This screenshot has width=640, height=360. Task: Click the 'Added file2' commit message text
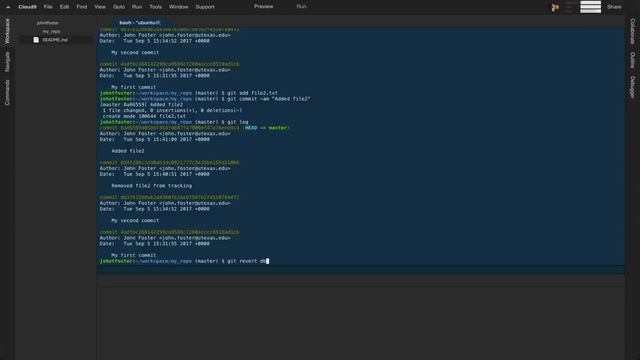[128, 151]
